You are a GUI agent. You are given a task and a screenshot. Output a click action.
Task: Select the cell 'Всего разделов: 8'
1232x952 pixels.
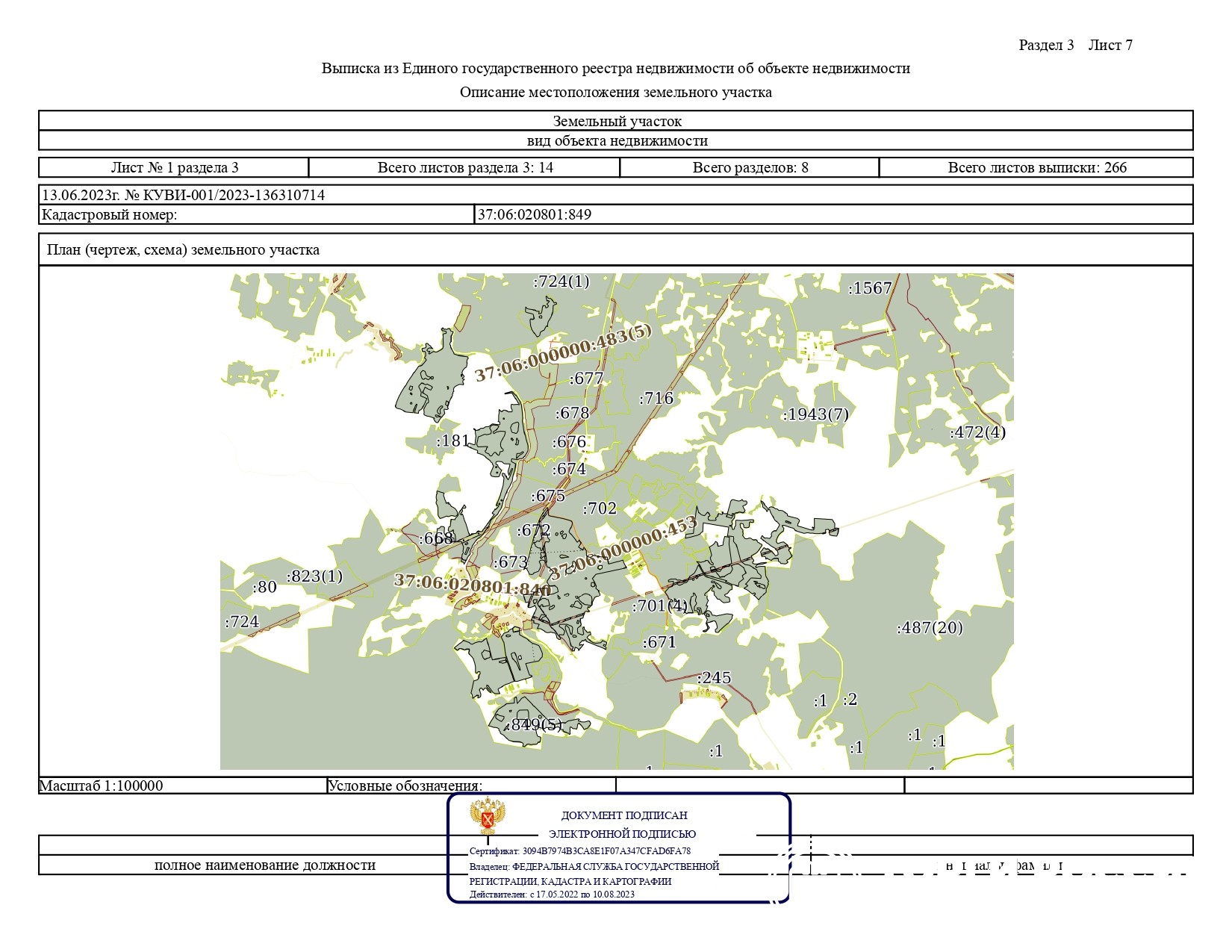click(750, 167)
